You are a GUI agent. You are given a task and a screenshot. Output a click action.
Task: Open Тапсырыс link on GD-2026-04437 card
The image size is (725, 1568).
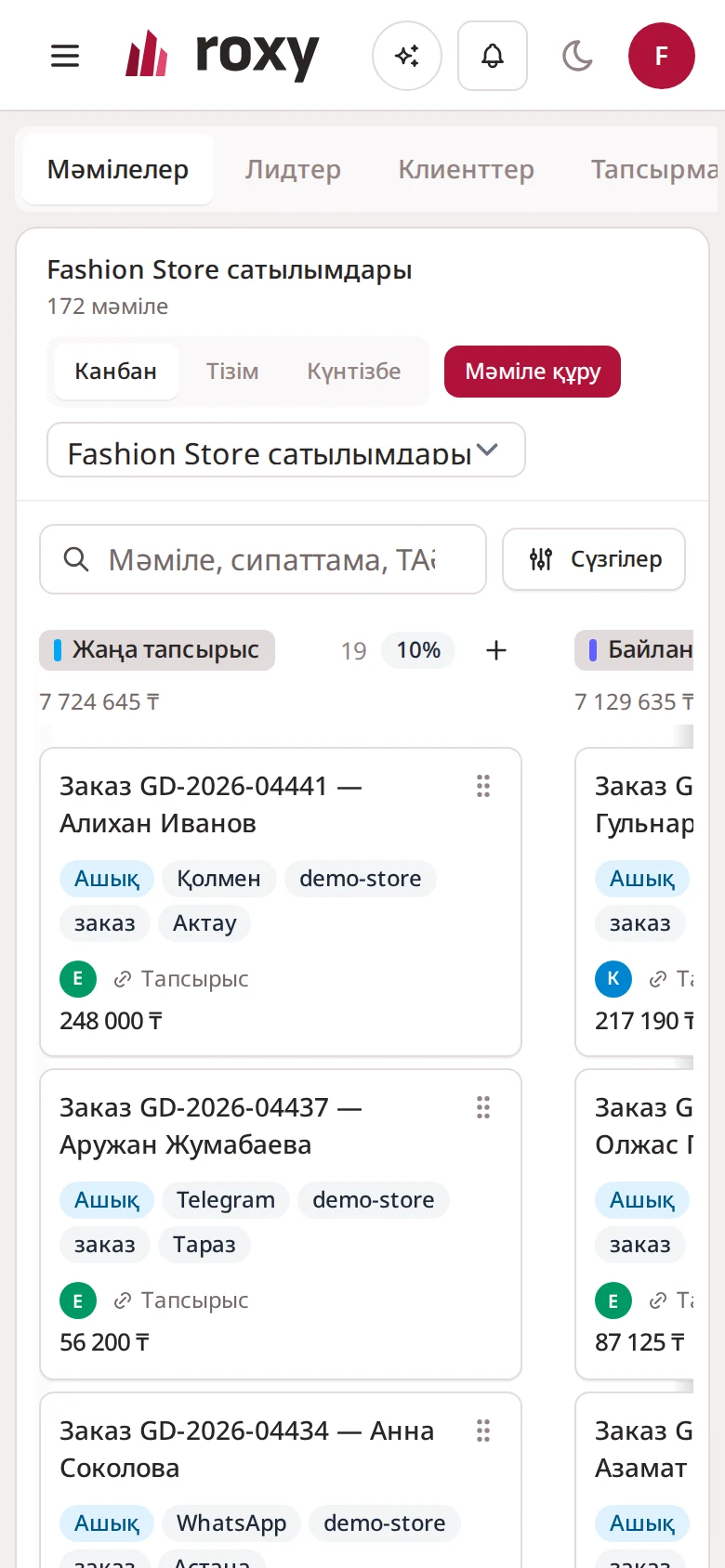point(181,1300)
